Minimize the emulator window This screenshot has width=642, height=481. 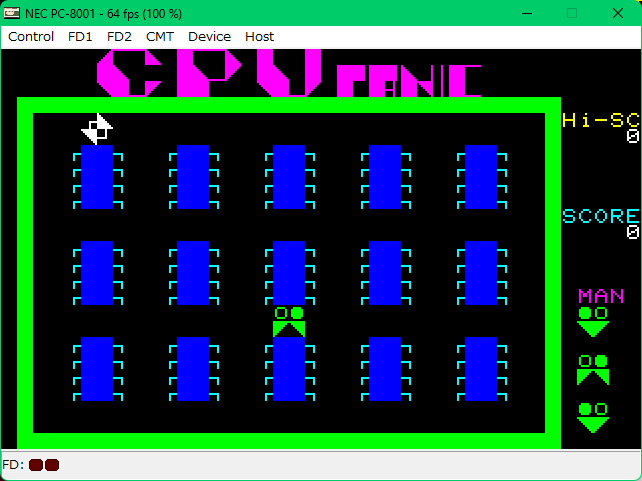click(x=524, y=12)
